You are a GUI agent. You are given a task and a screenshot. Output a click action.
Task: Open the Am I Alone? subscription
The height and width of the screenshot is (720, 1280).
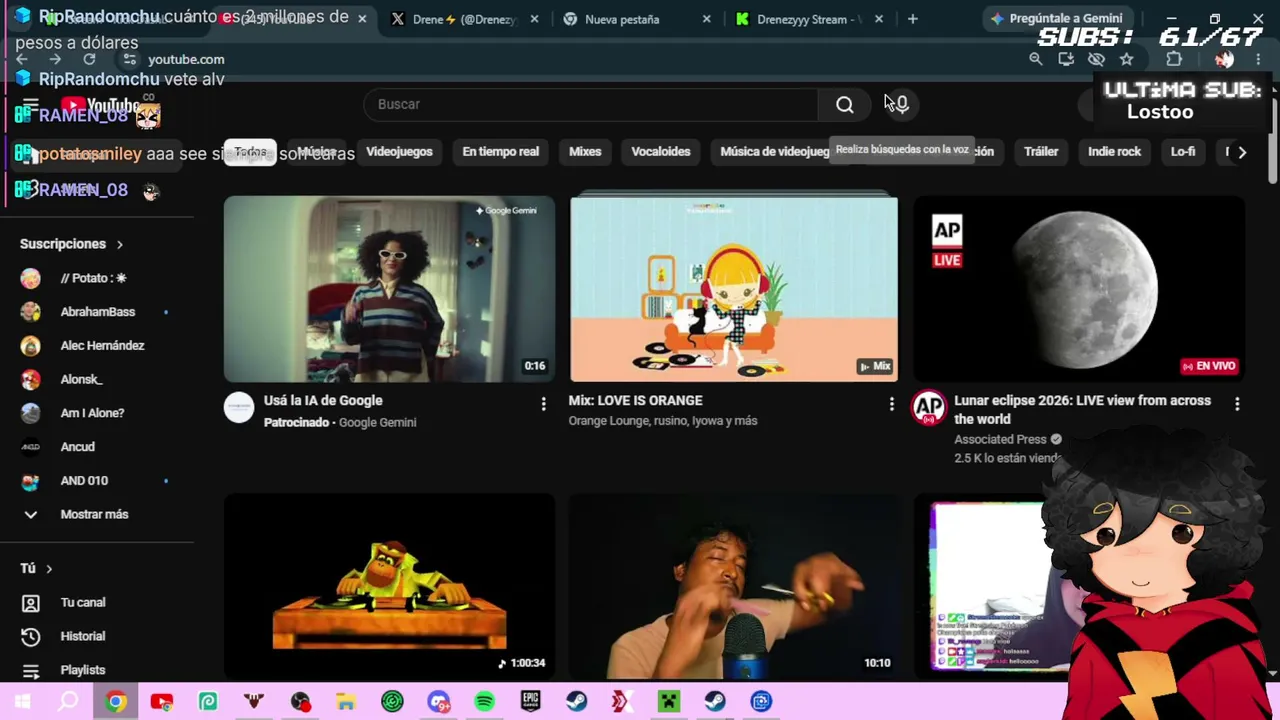click(x=97, y=413)
